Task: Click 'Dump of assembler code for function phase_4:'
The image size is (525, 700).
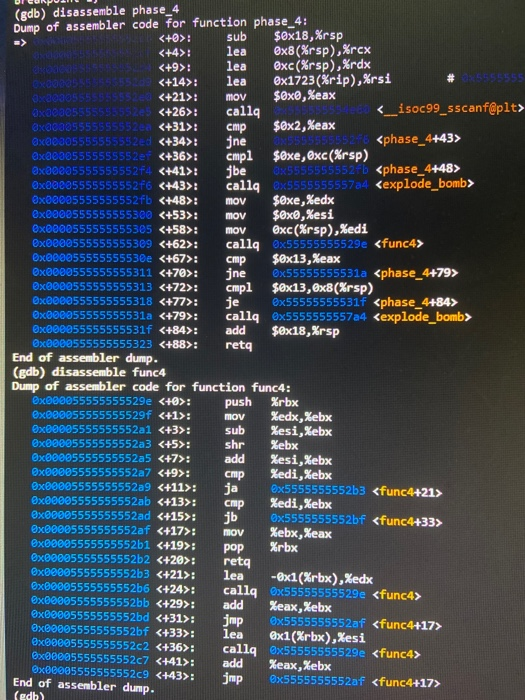Action: (159, 25)
